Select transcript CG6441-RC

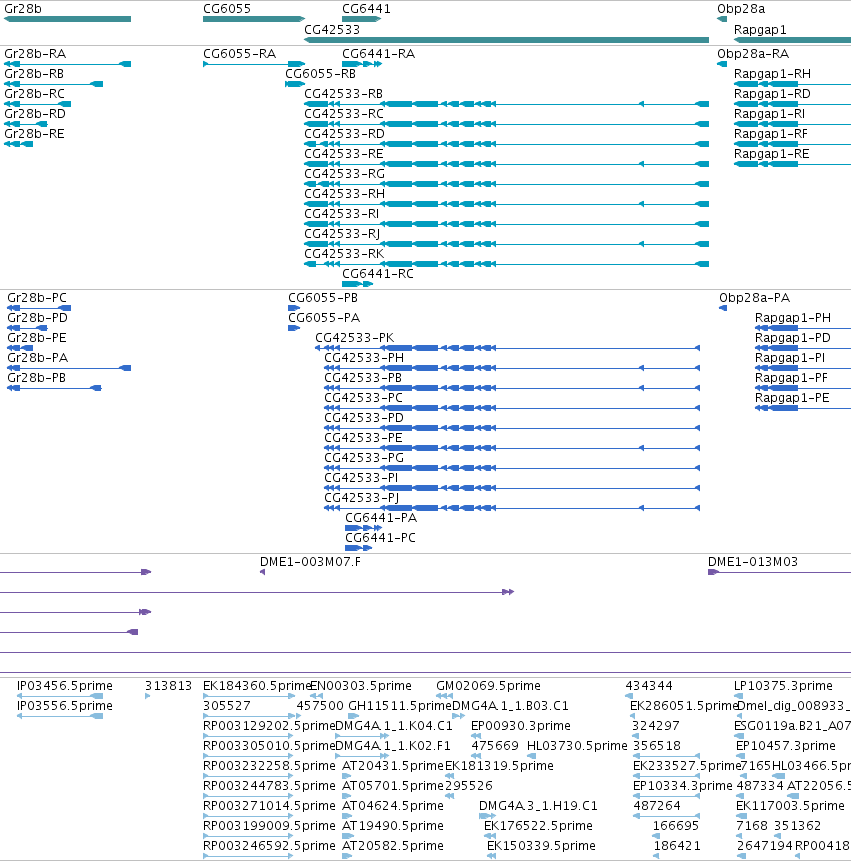tap(378, 274)
